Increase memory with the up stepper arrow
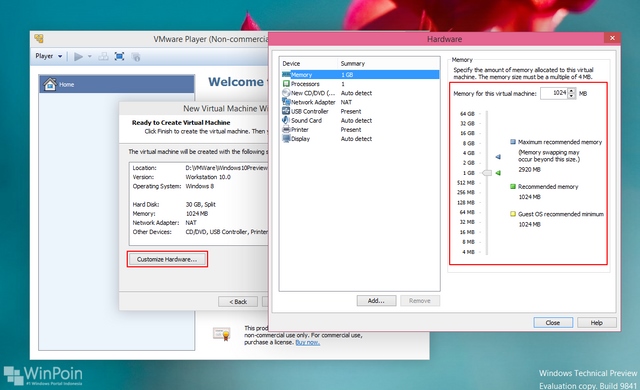The width and height of the screenshot is (640, 390). (571, 91)
